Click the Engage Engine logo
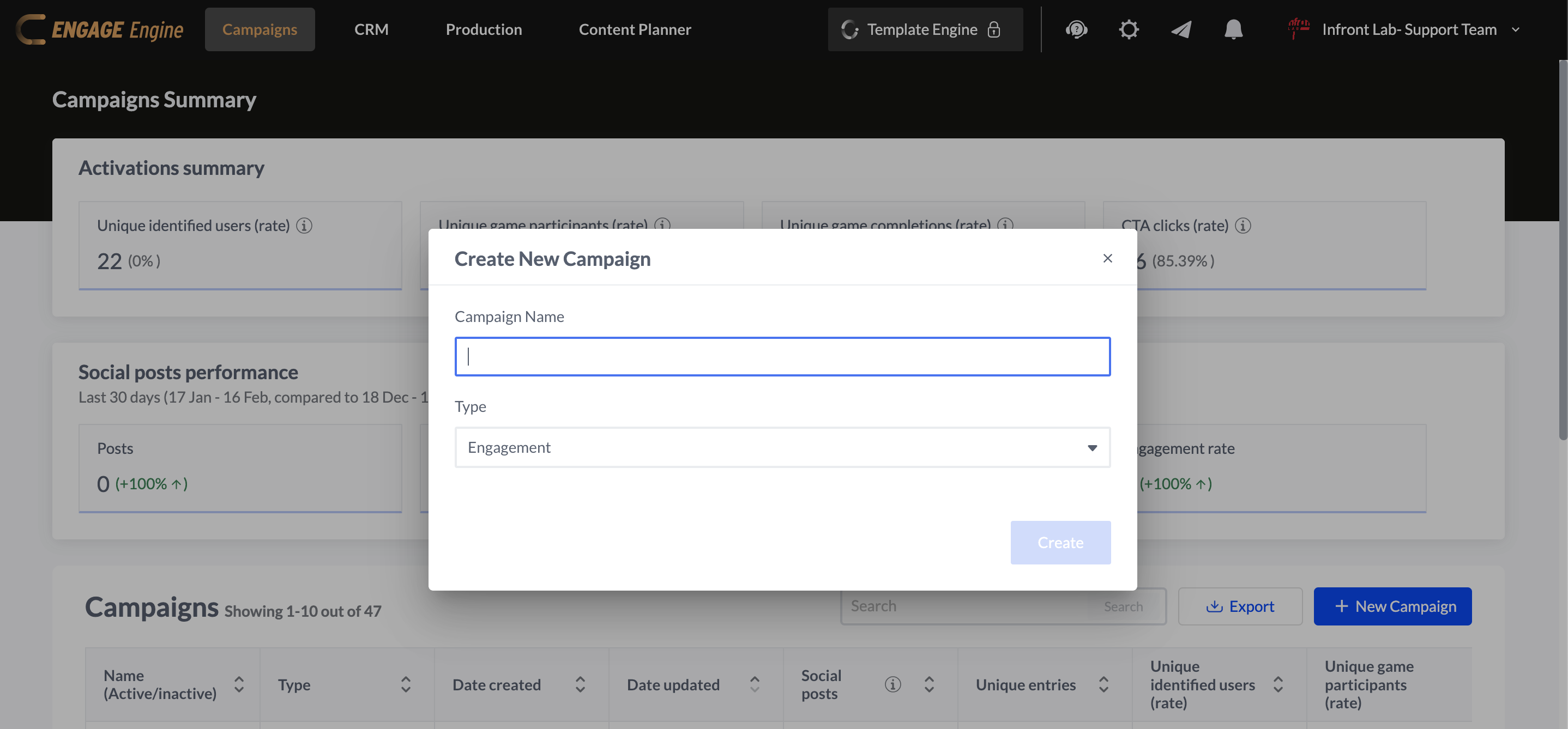Viewport: 1568px width, 729px height. [x=99, y=28]
